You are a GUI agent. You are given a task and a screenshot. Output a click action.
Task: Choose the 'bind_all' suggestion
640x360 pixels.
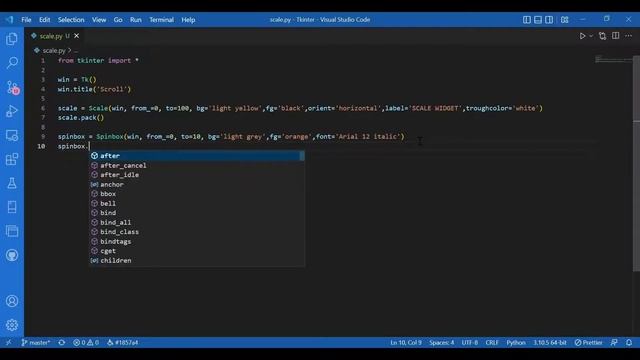point(197,222)
